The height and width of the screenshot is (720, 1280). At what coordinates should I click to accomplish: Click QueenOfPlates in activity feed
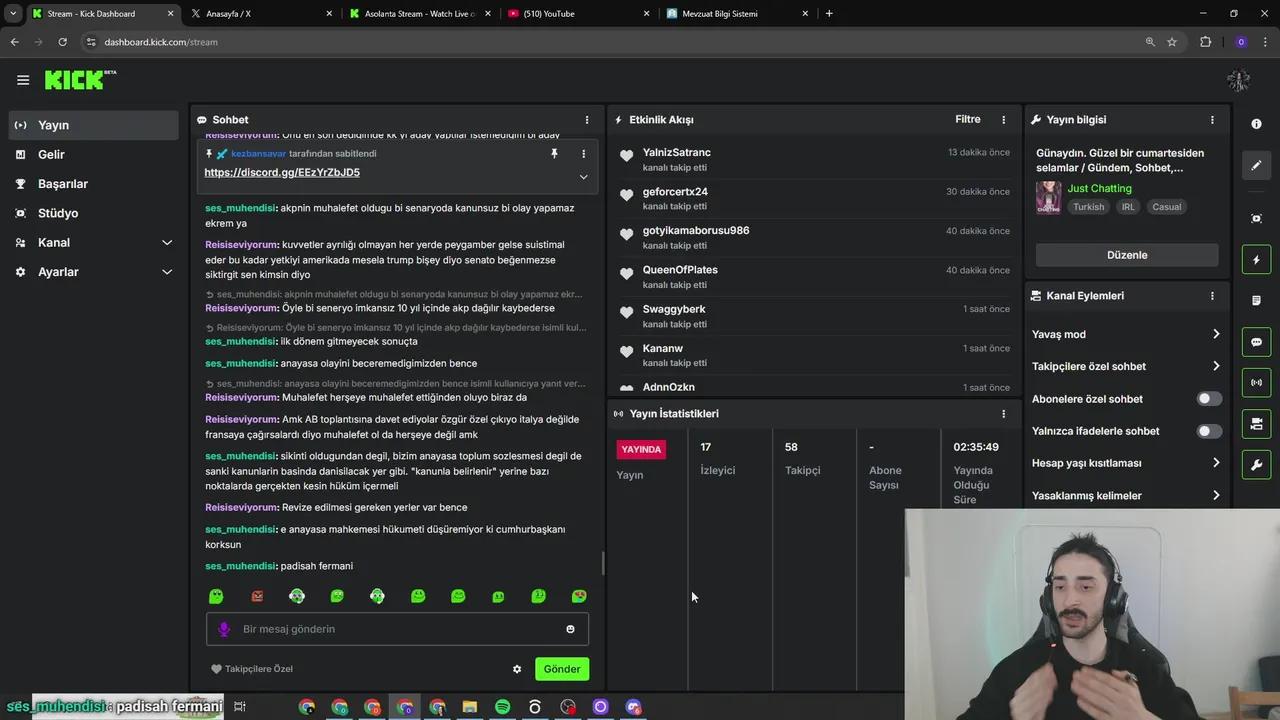(x=680, y=270)
